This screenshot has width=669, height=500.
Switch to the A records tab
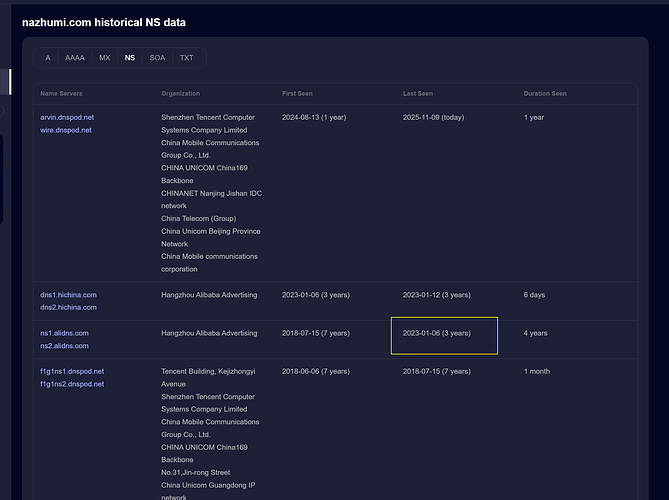tap(48, 58)
